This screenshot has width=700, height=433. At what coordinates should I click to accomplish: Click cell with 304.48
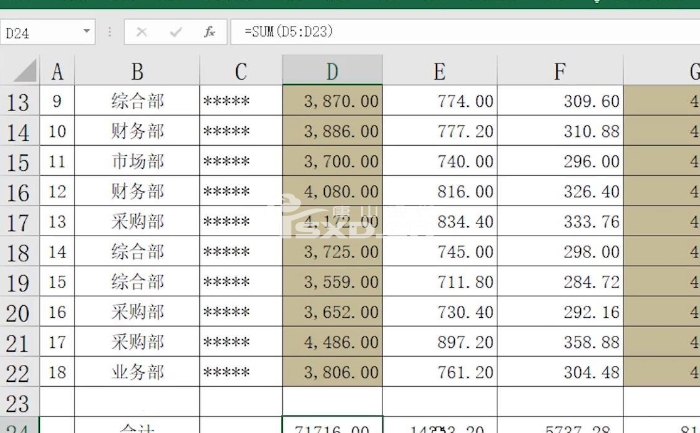click(x=560, y=372)
